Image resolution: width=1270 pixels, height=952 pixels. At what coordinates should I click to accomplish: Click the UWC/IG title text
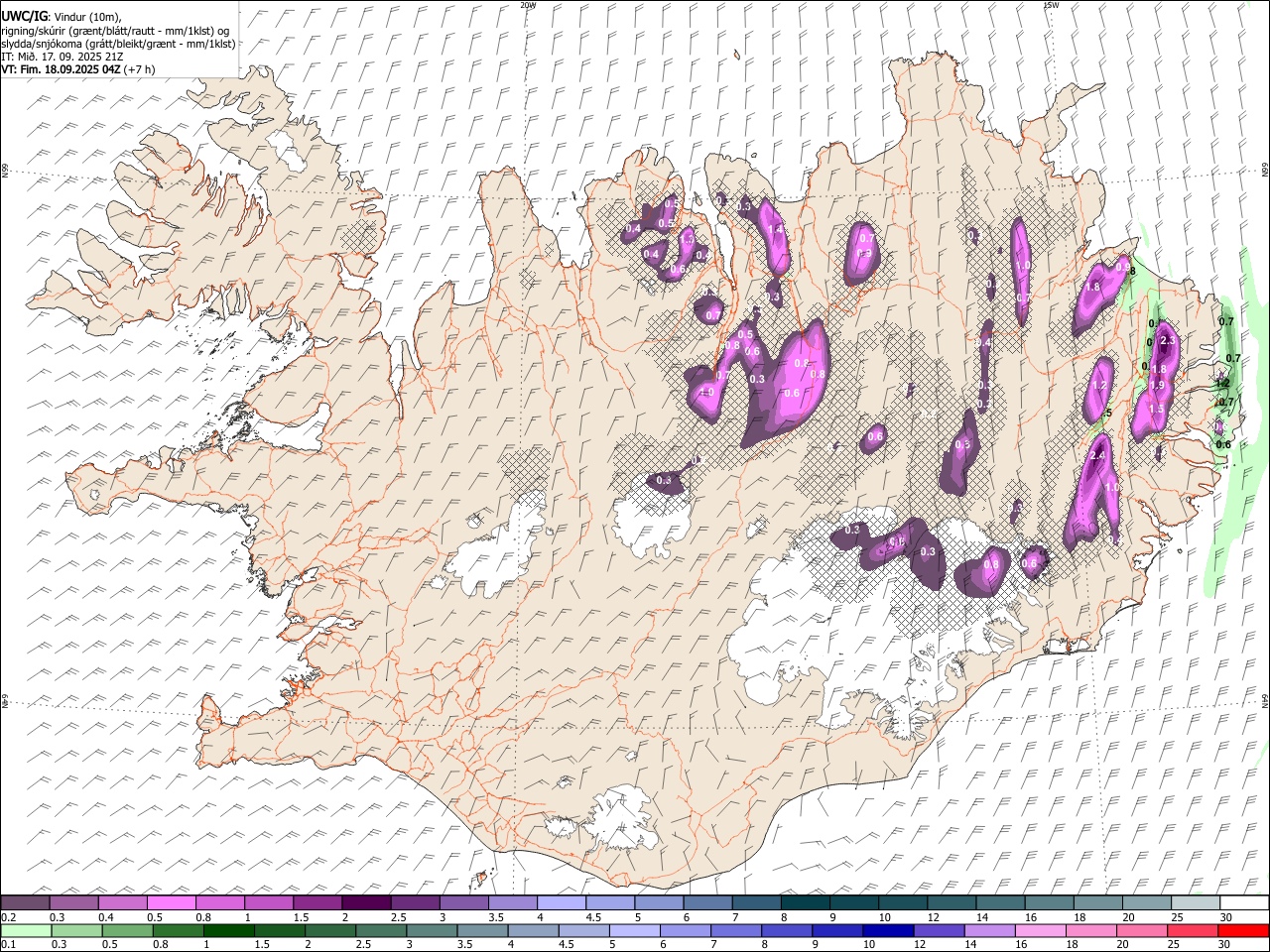(24, 16)
